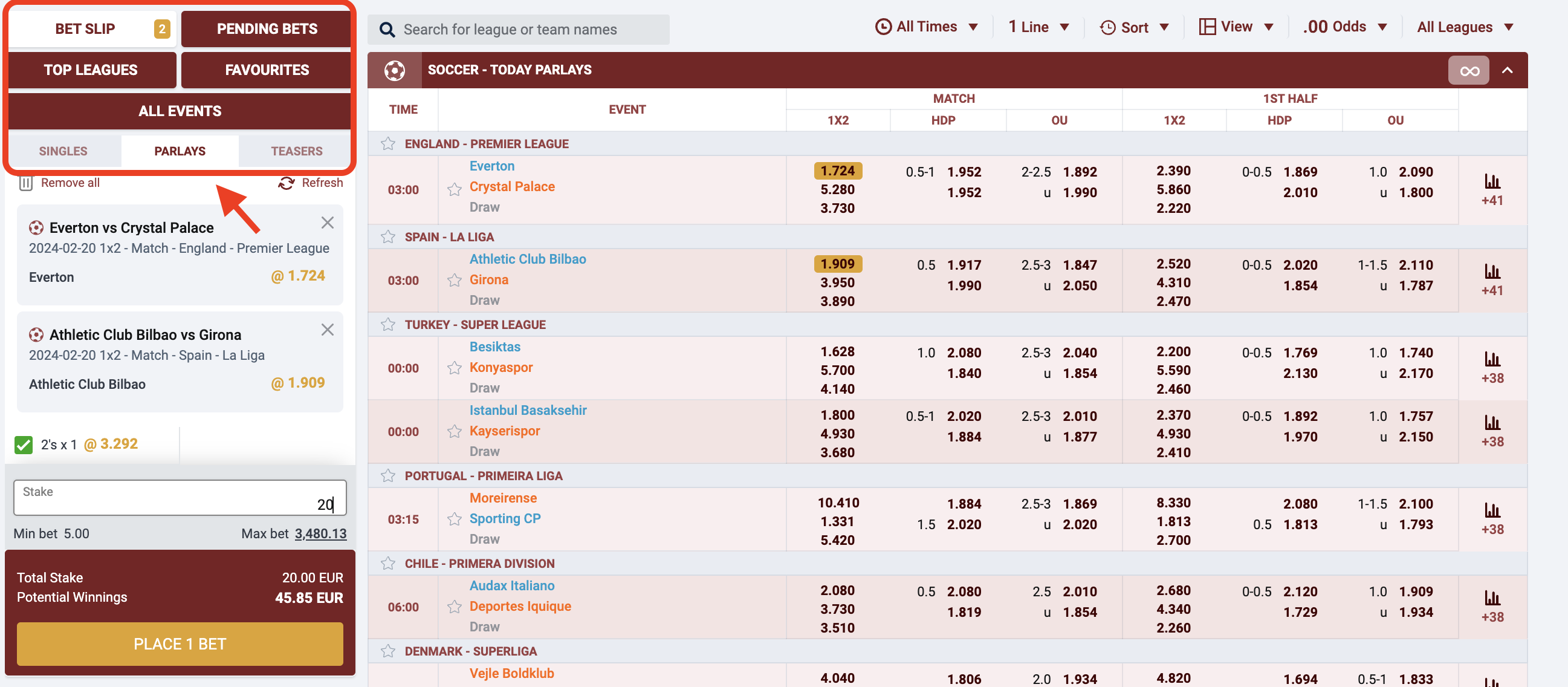This screenshot has height=687, width=1568.
Task: Star the Athletic Club Bilbao vs Girona event
Action: [454, 280]
